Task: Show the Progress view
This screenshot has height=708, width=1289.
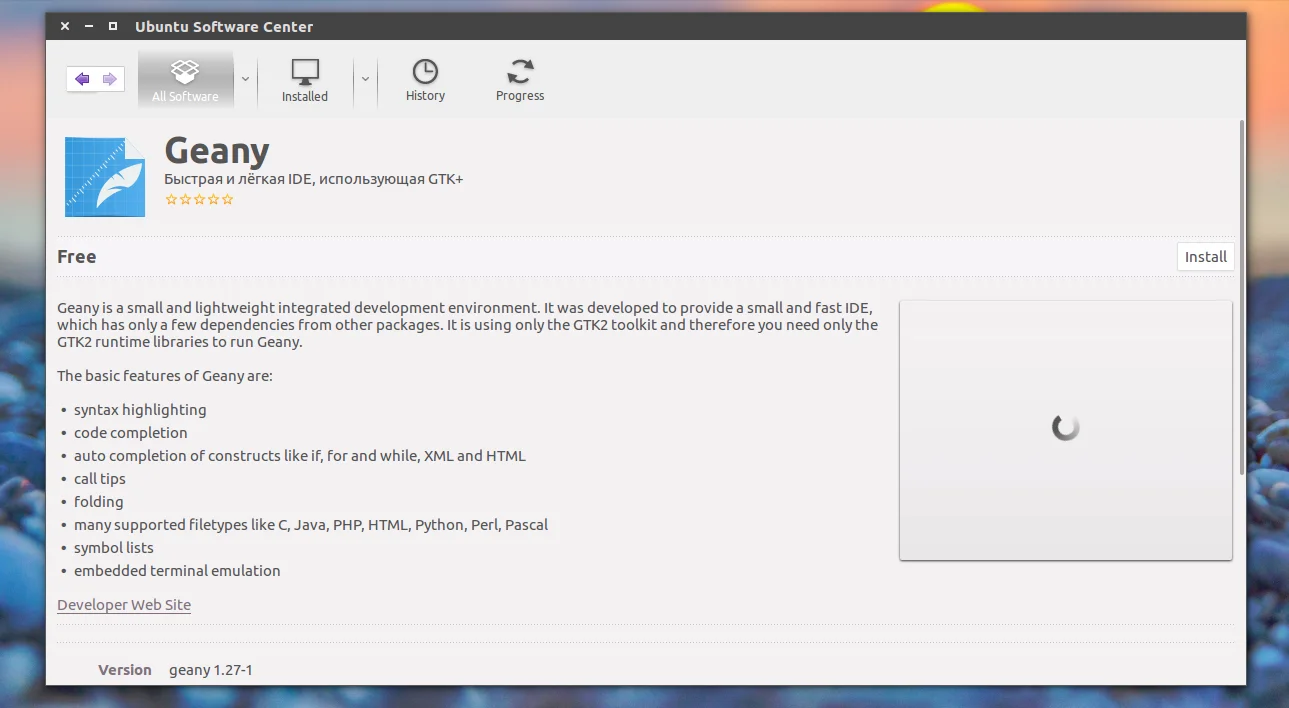Action: 520,80
